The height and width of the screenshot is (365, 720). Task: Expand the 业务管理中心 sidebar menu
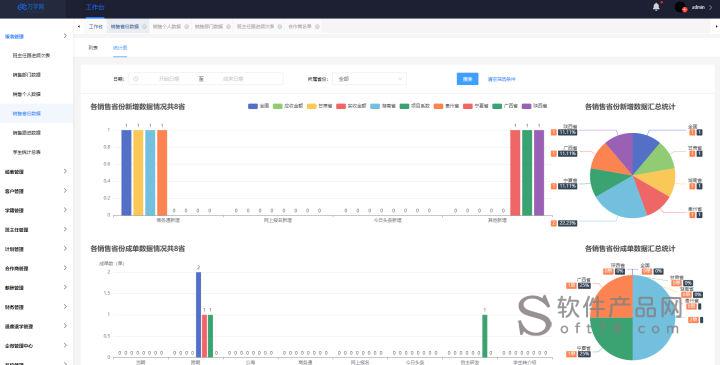click(x=36, y=346)
